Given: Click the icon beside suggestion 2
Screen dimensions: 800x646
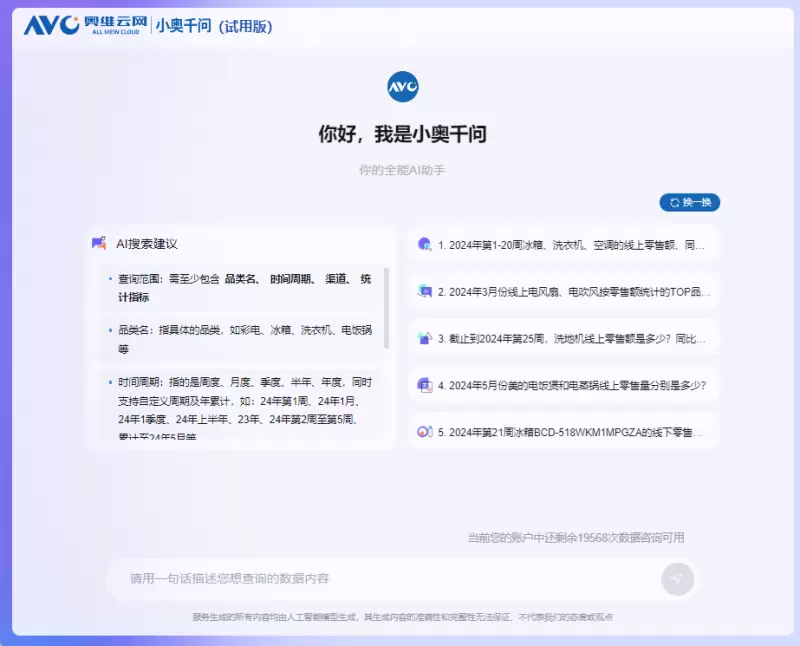Looking at the screenshot, I should tap(424, 291).
